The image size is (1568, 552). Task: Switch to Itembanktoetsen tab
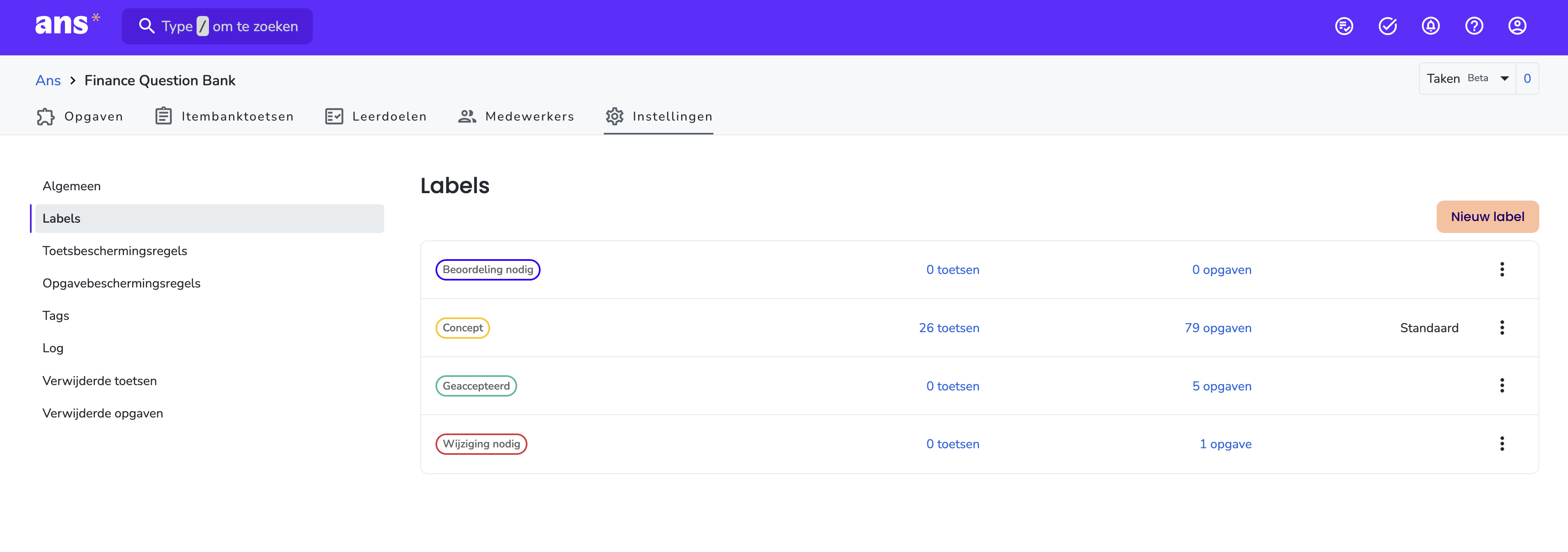point(224,116)
